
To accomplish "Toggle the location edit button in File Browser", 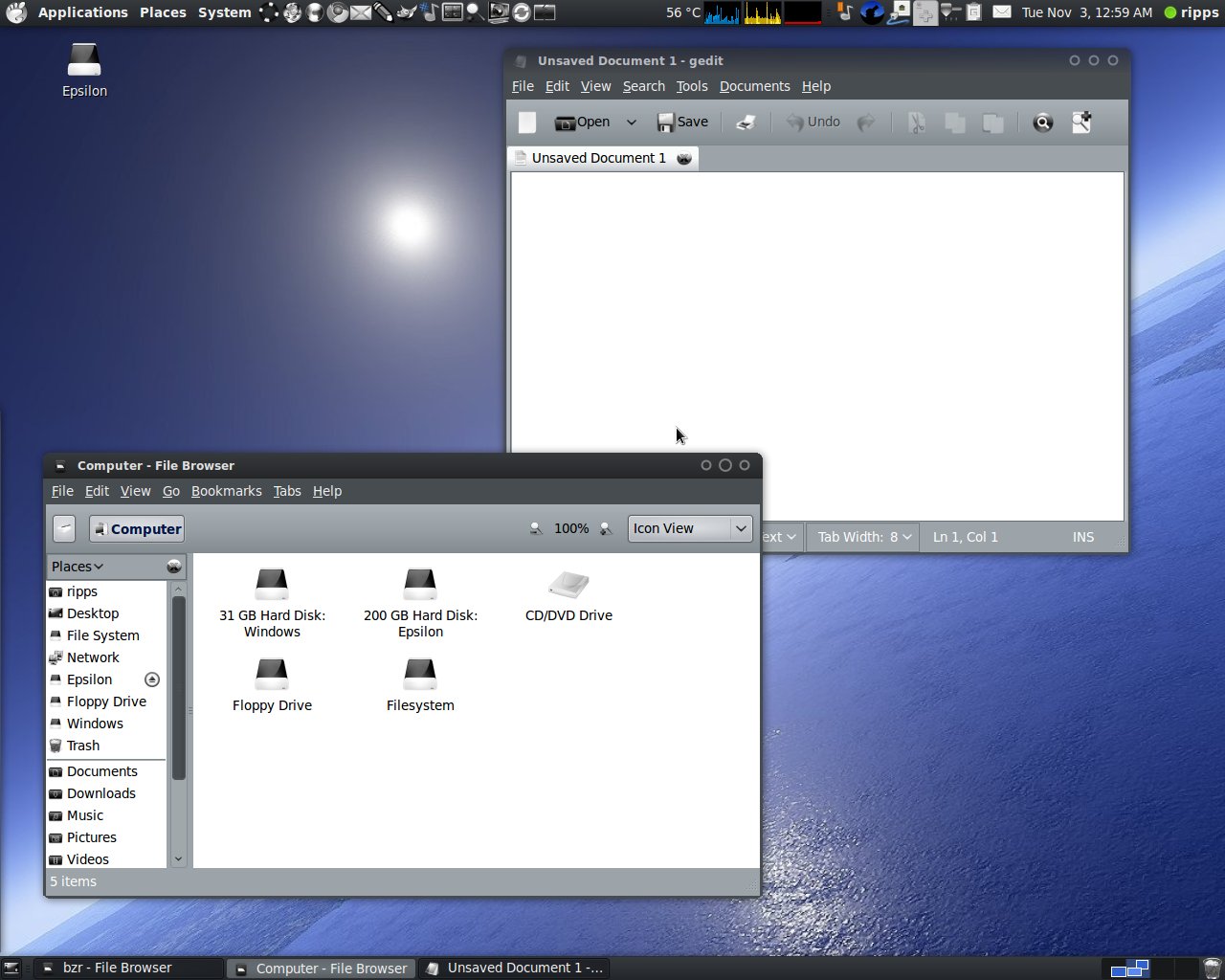I will tap(64, 528).
